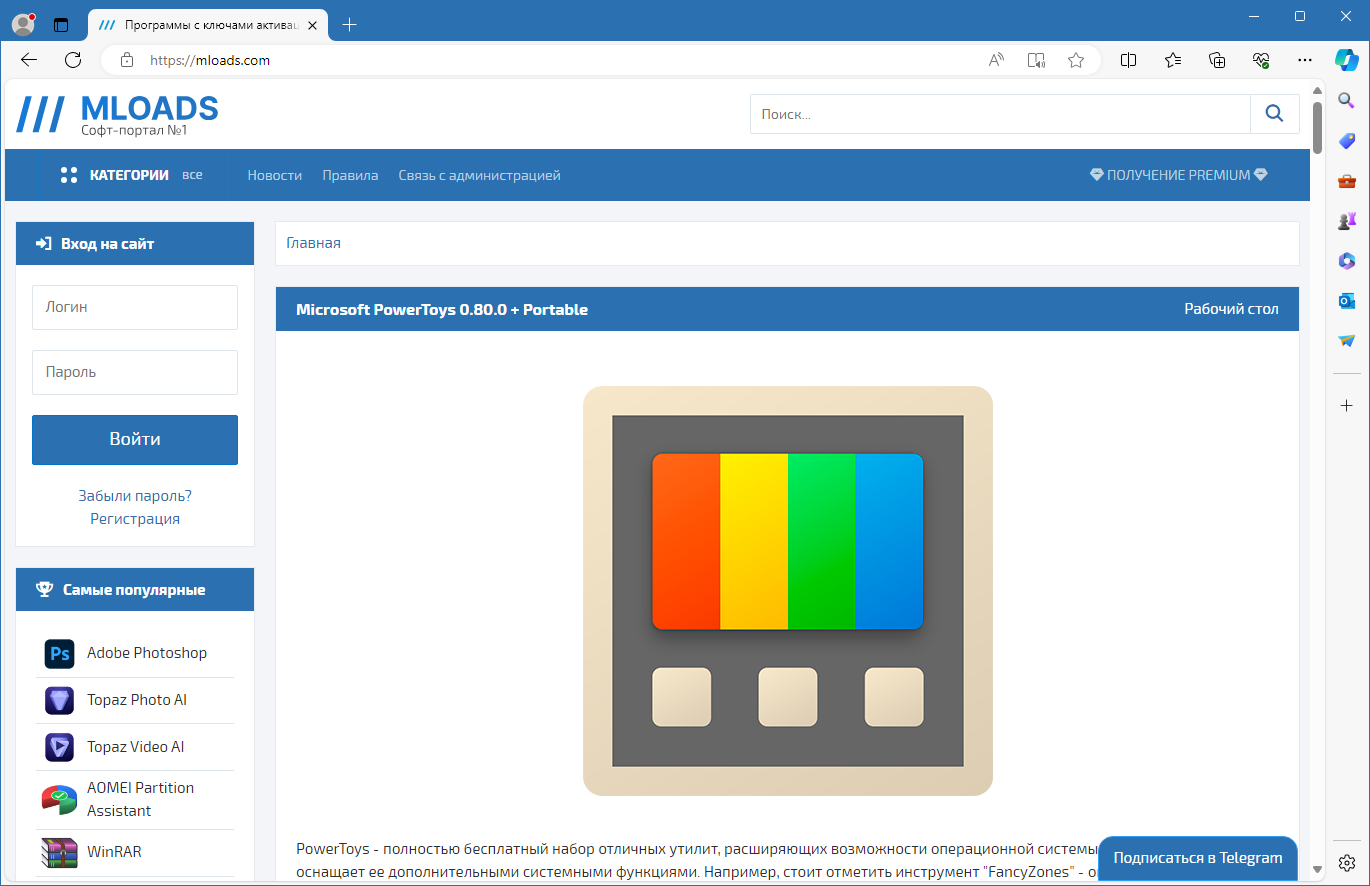Open the sidebar Drop paper-plane icon
The width and height of the screenshot is (1370, 886).
[1347, 341]
